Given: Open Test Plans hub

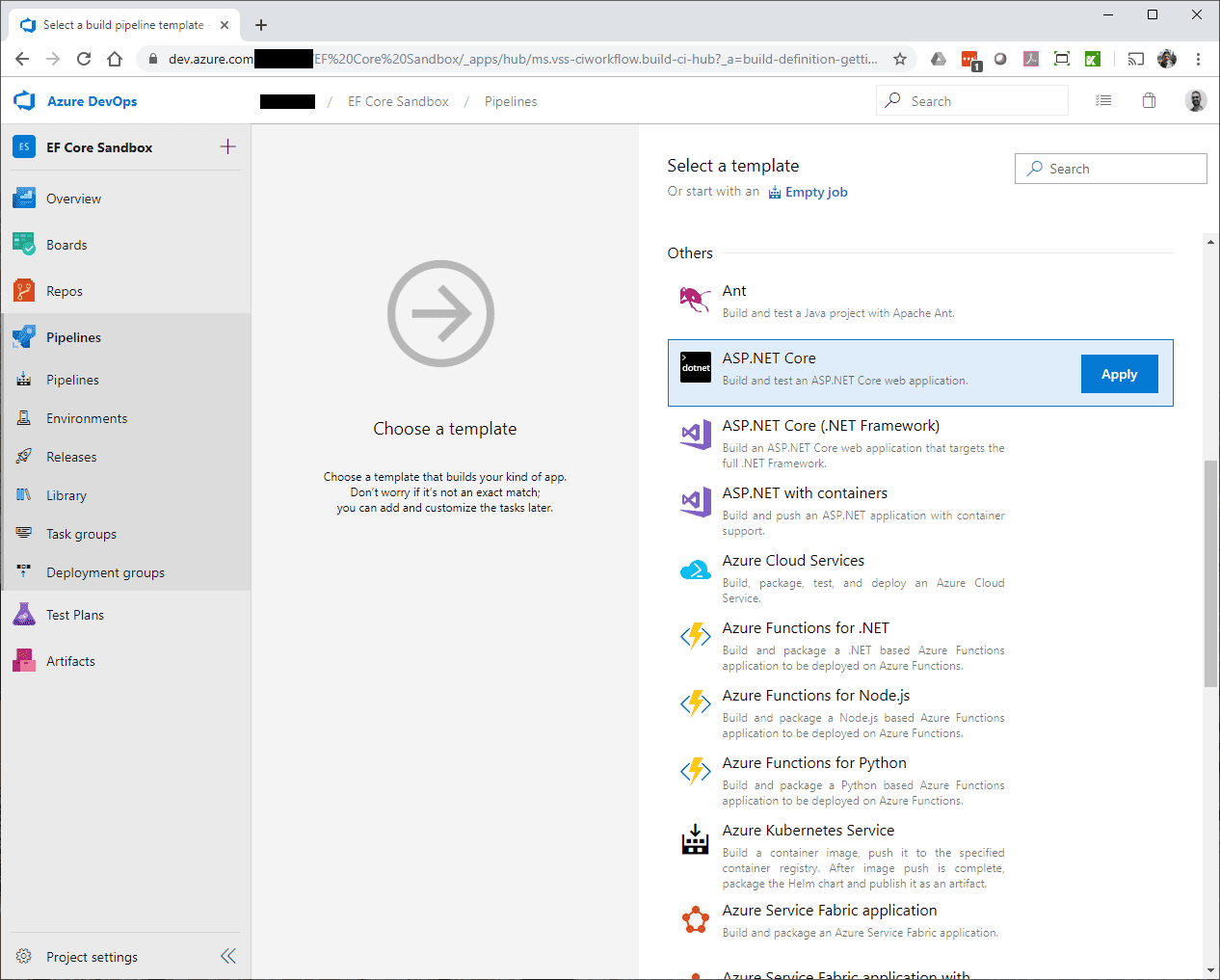Looking at the screenshot, I should coord(74,615).
